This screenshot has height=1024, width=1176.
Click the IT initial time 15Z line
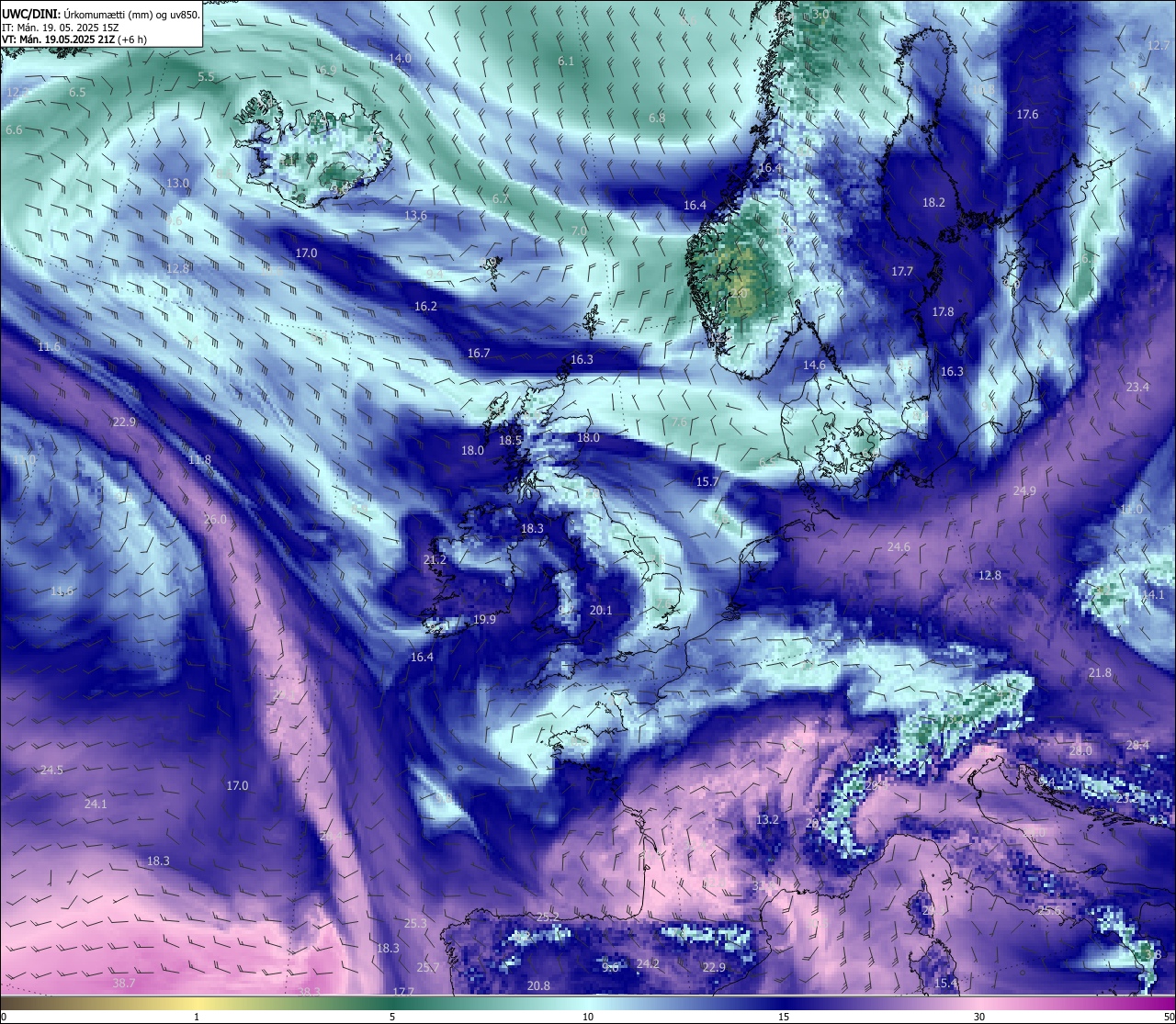[61, 27]
